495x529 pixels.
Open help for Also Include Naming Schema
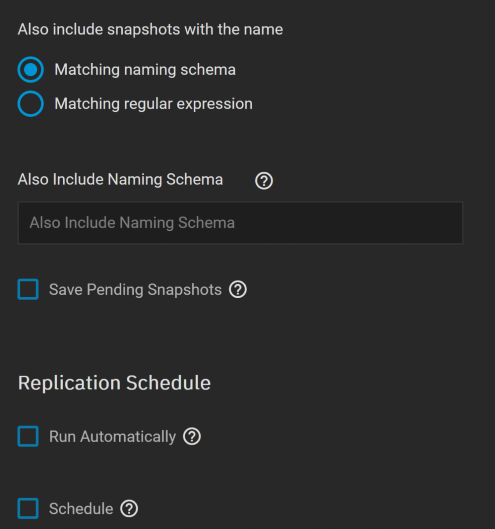tap(264, 181)
